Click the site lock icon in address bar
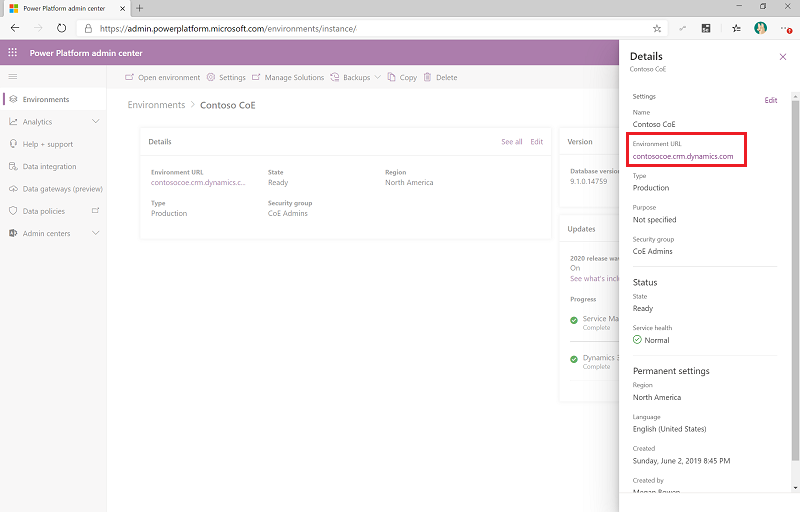Screen dimensions: 800x512 click(88, 29)
